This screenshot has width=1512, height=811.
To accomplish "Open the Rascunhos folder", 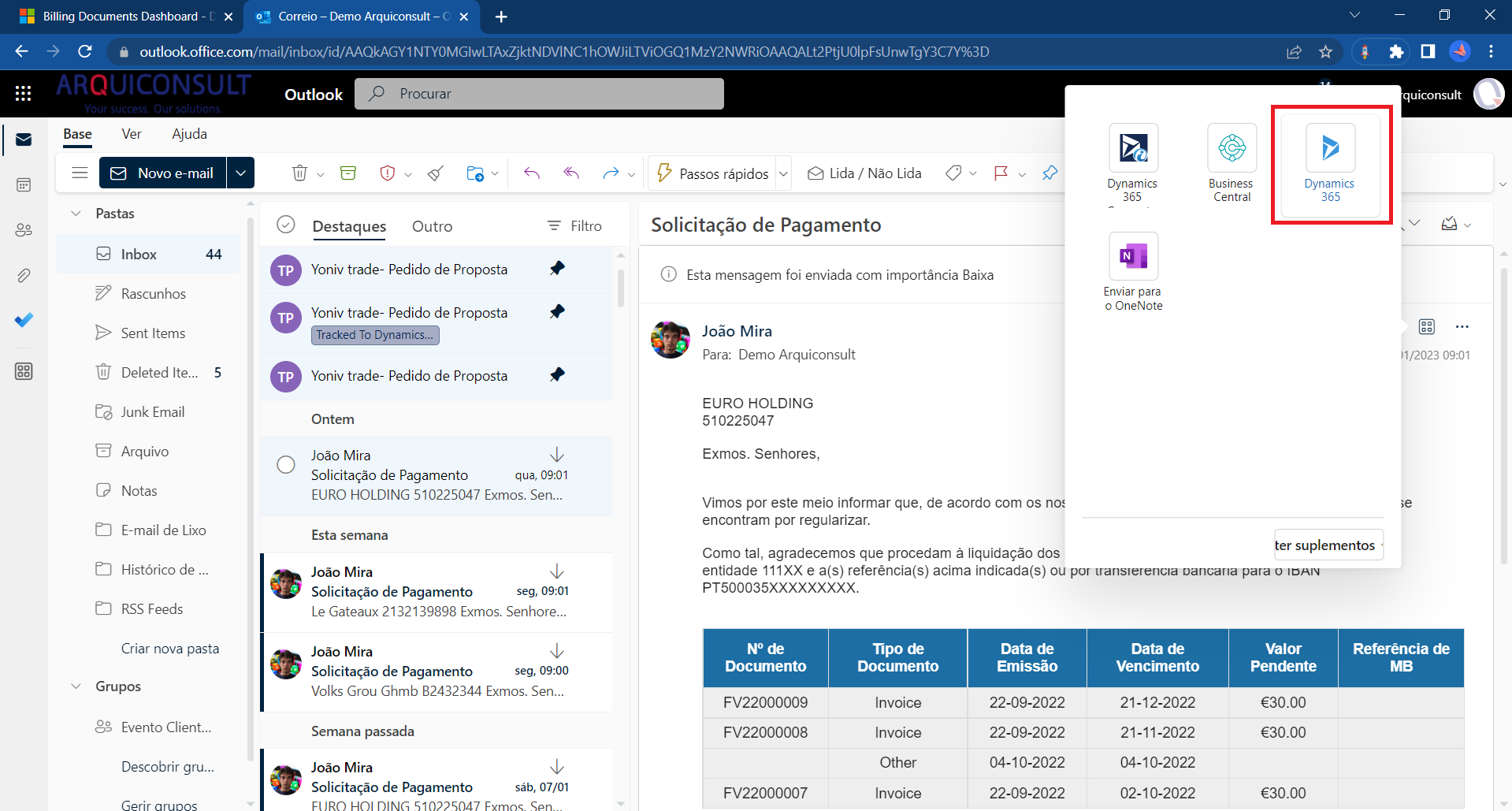I will (x=148, y=293).
